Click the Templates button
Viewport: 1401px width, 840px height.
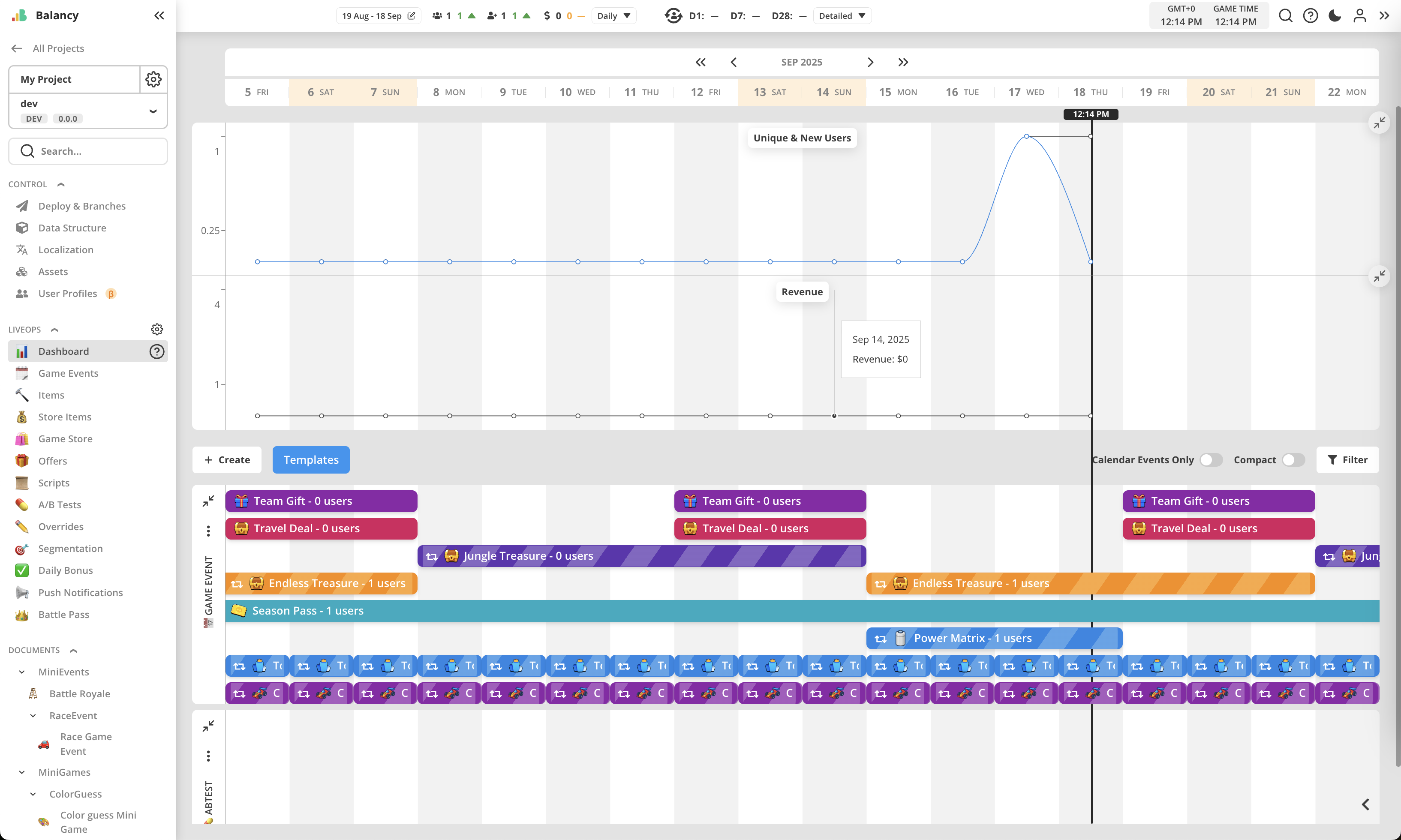tap(311, 459)
